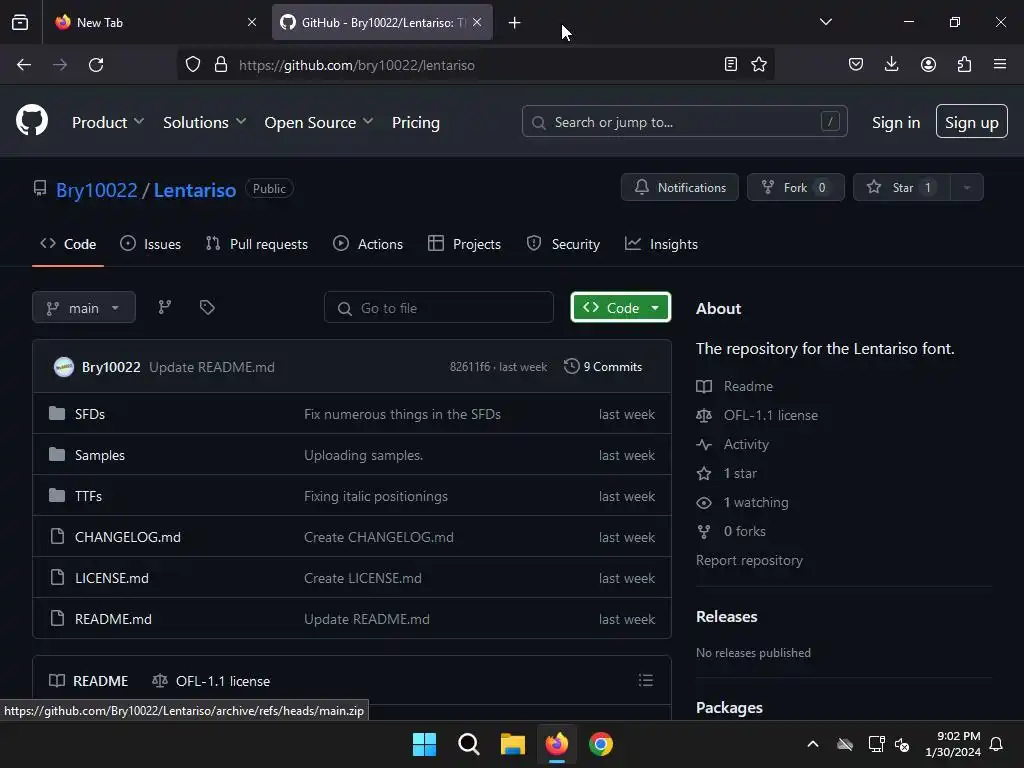Expand the Star lists dropdown arrow
This screenshot has height=768, width=1024.
tap(967, 187)
